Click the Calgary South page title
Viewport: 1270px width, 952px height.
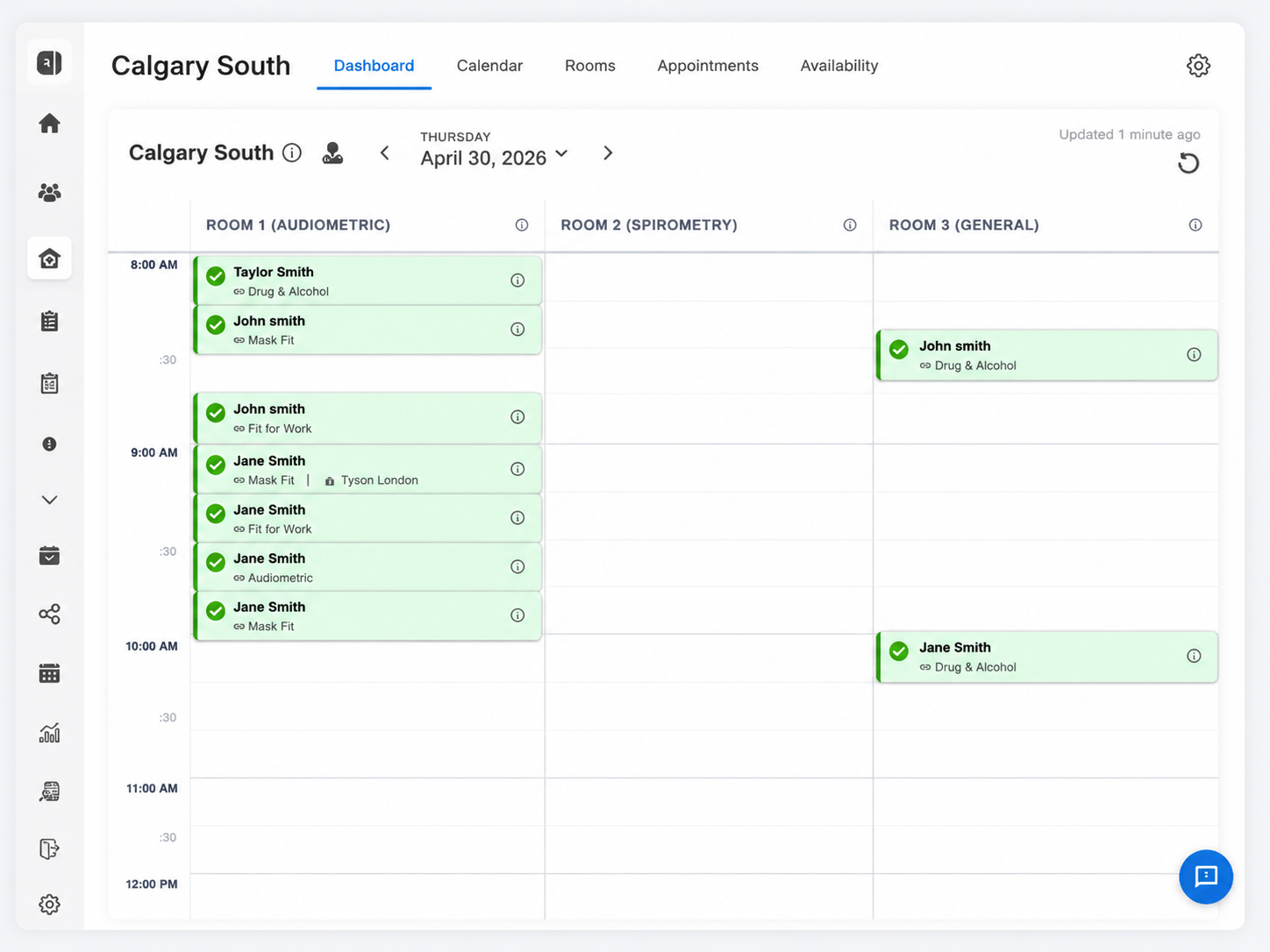[x=201, y=66]
